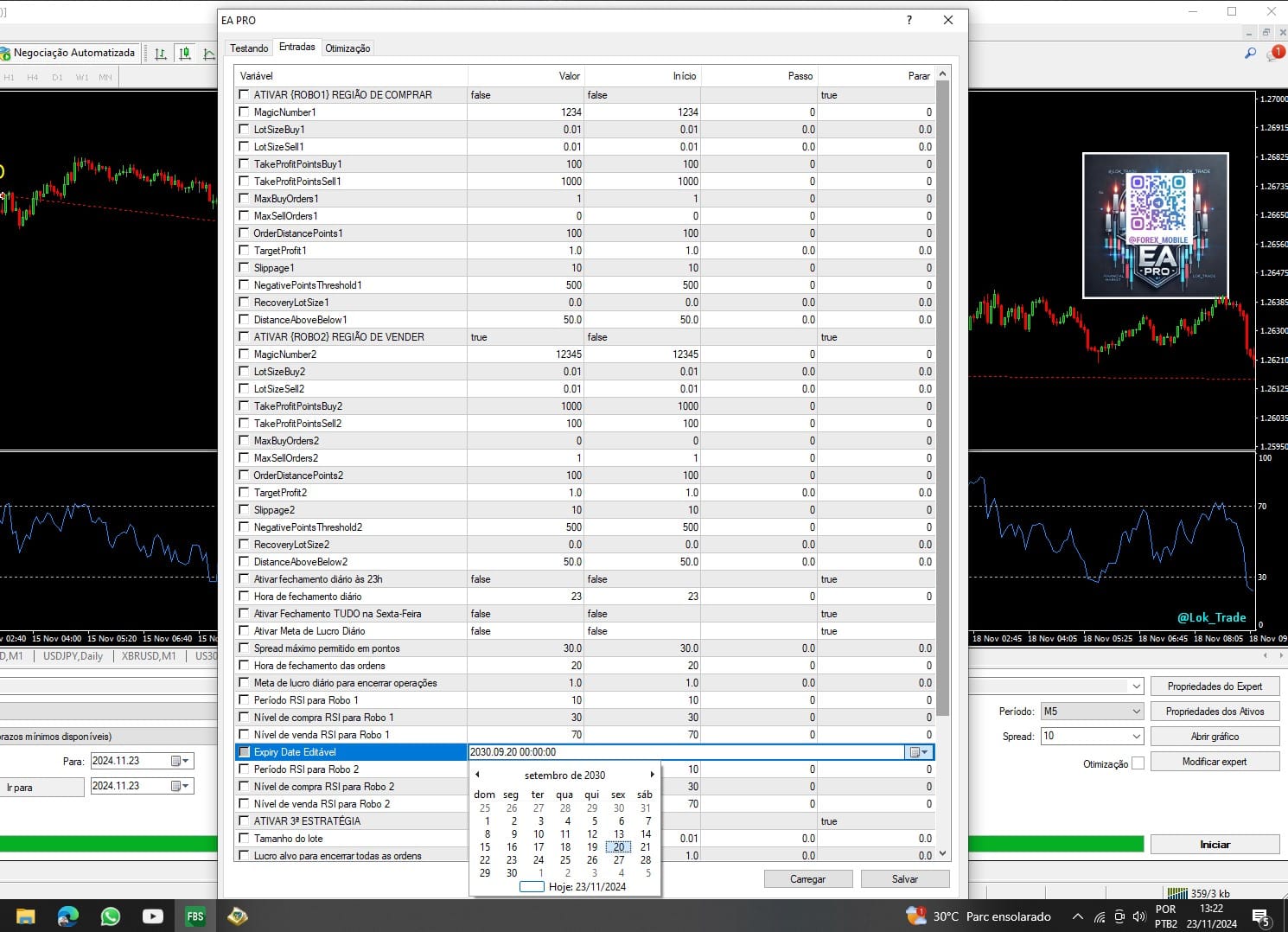1288x932 pixels.
Task: Click the help question mark icon
Action: pyautogui.click(x=909, y=20)
